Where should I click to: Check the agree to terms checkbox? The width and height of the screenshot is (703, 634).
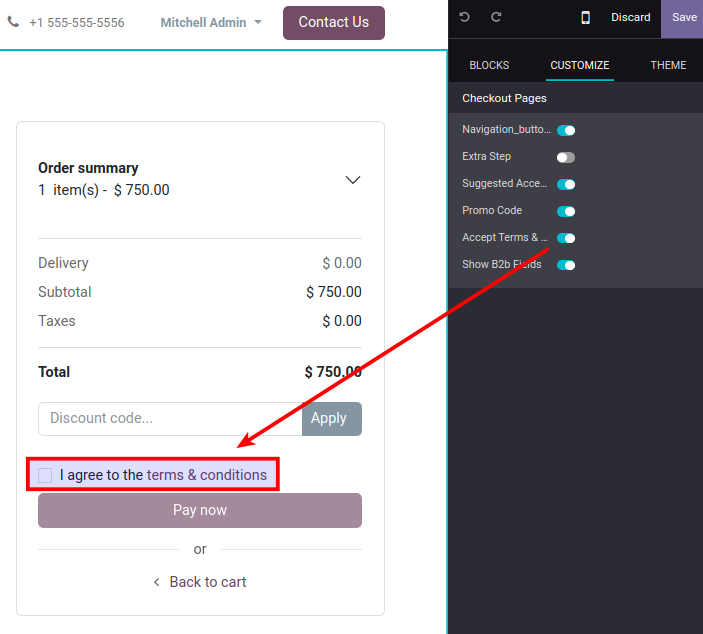point(45,475)
